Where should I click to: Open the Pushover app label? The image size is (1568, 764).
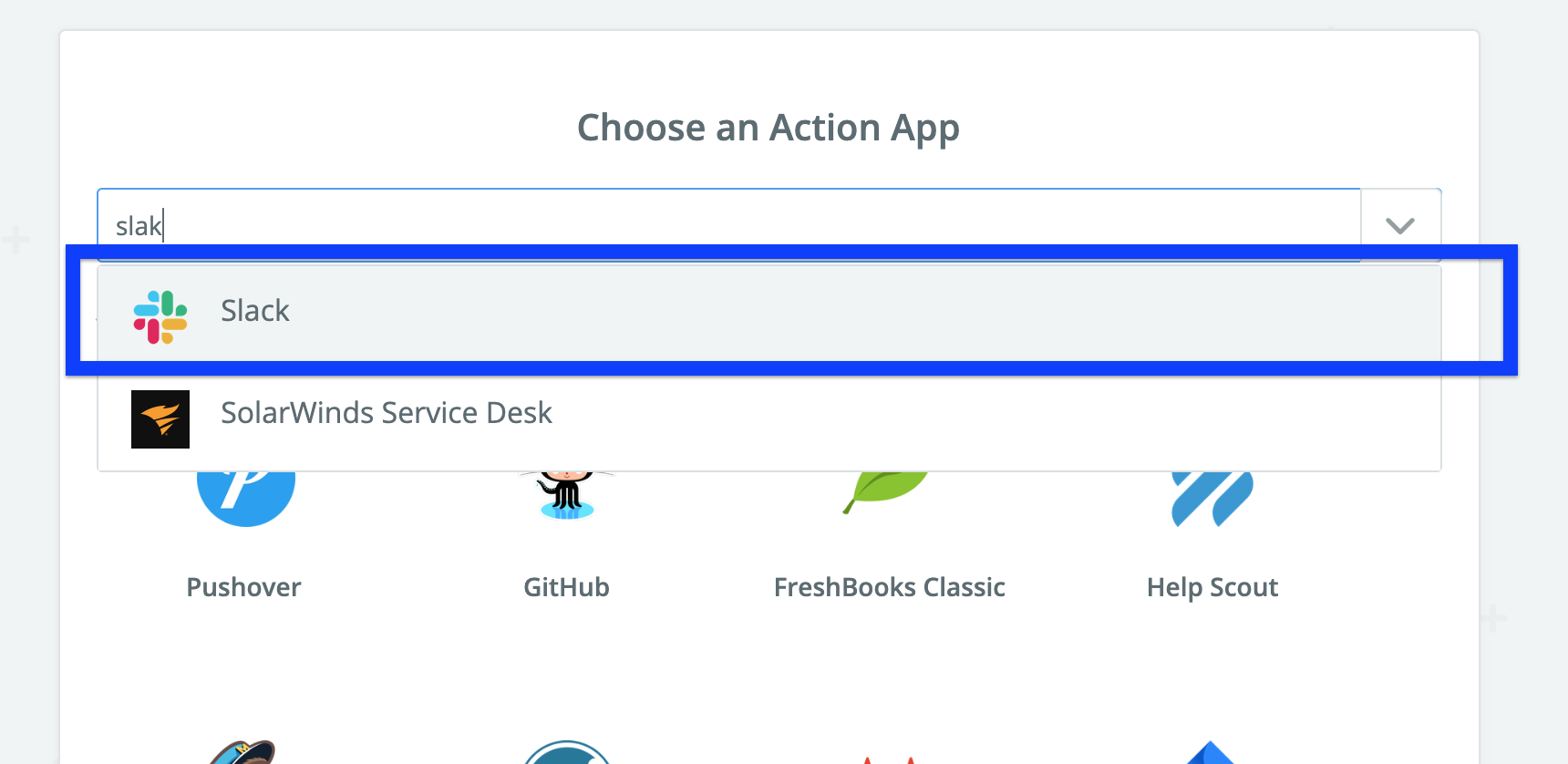(243, 587)
